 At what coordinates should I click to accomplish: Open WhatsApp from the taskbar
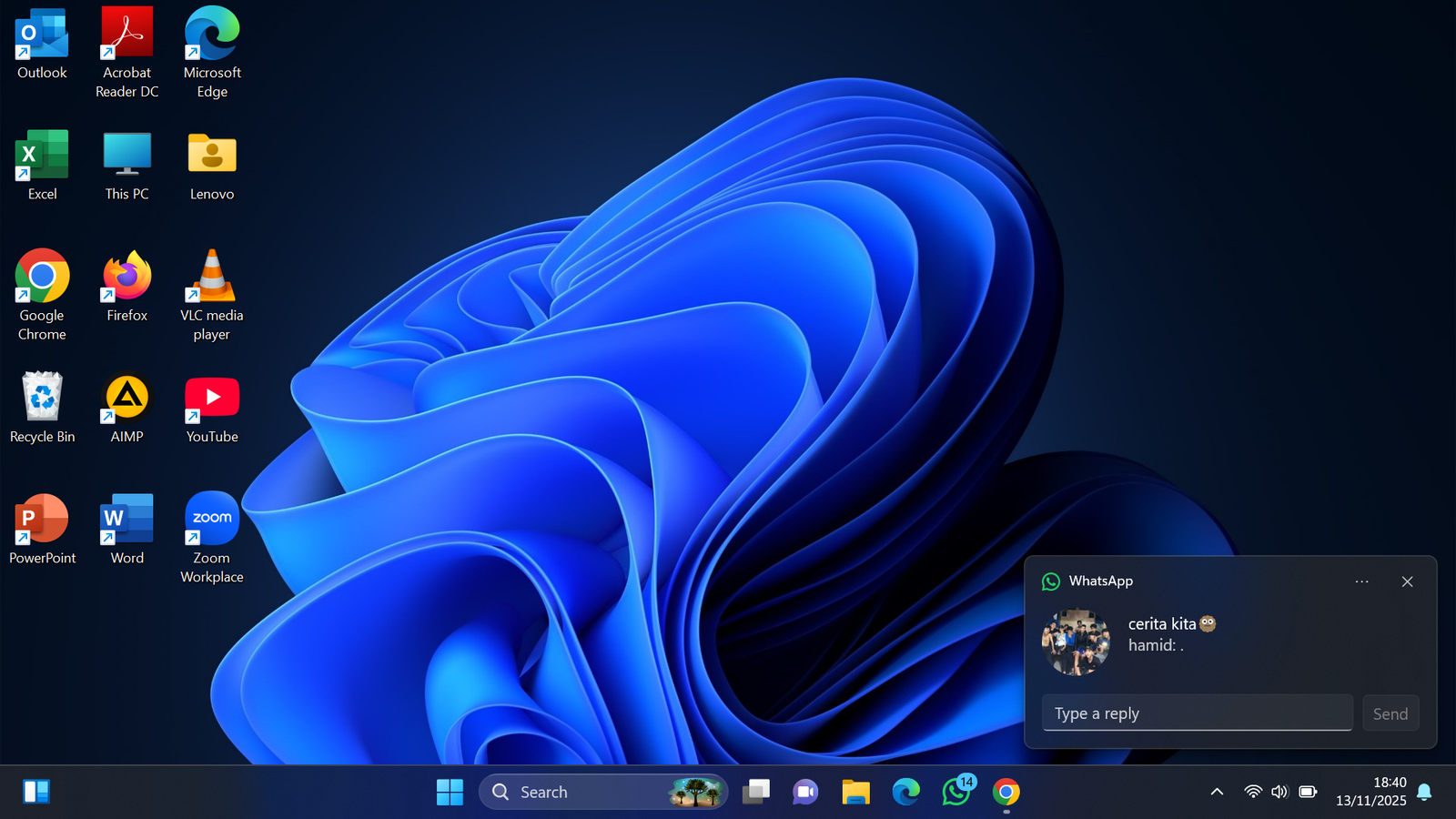(x=955, y=792)
